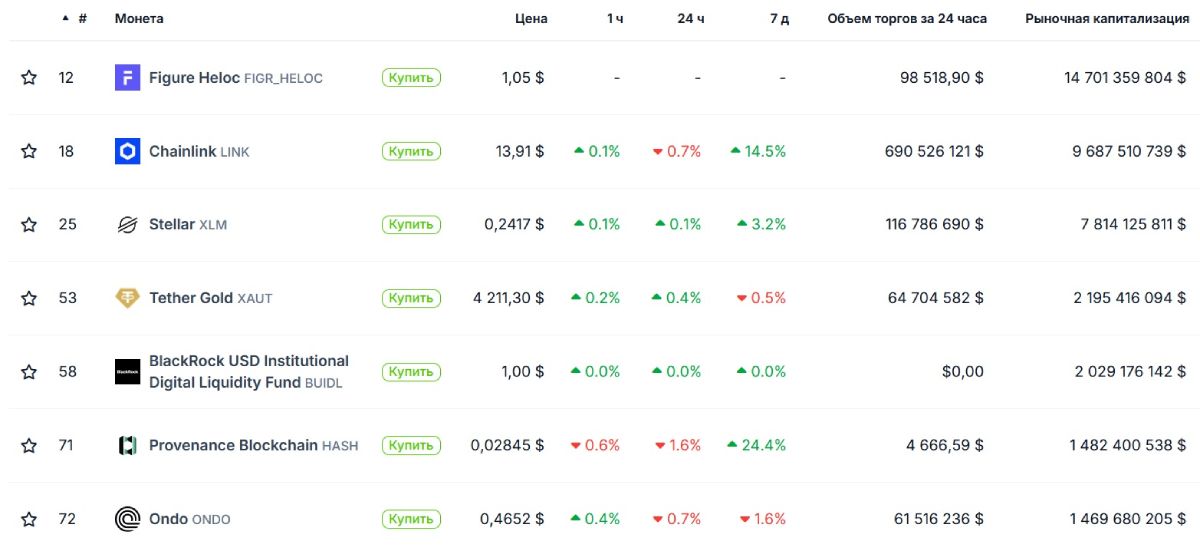This screenshot has height=551, width=1200.
Task: Star the Ondo coin row
Action: 29,519
